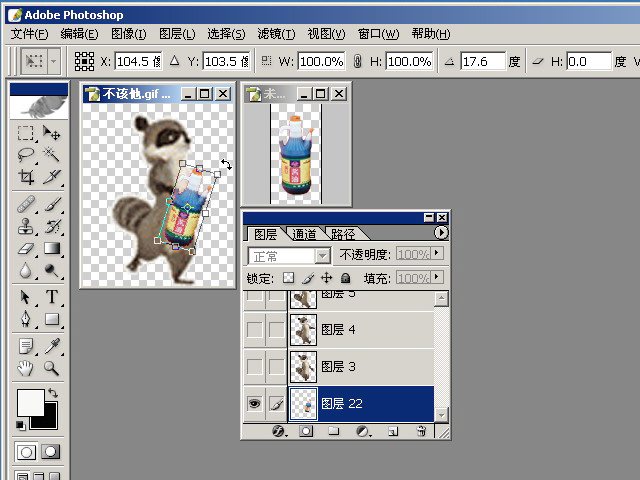Open the Image menu
The width and height of the screenshot is (640, 480).
coord(129,33)
